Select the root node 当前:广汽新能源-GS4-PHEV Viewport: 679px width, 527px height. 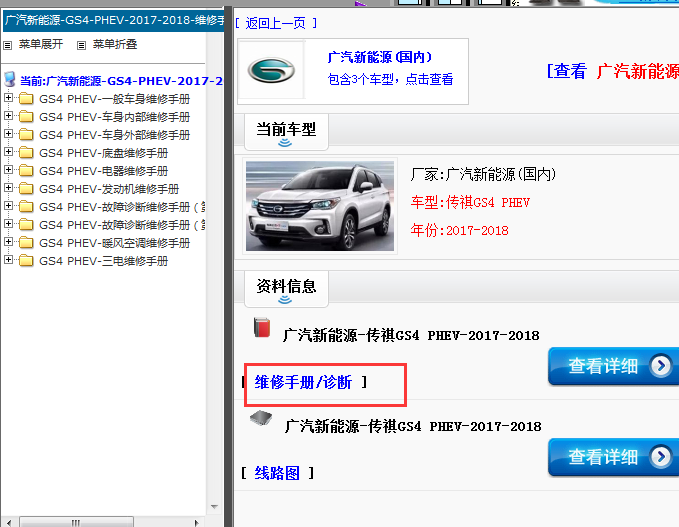pyautogui.click(x=121, y=81)
